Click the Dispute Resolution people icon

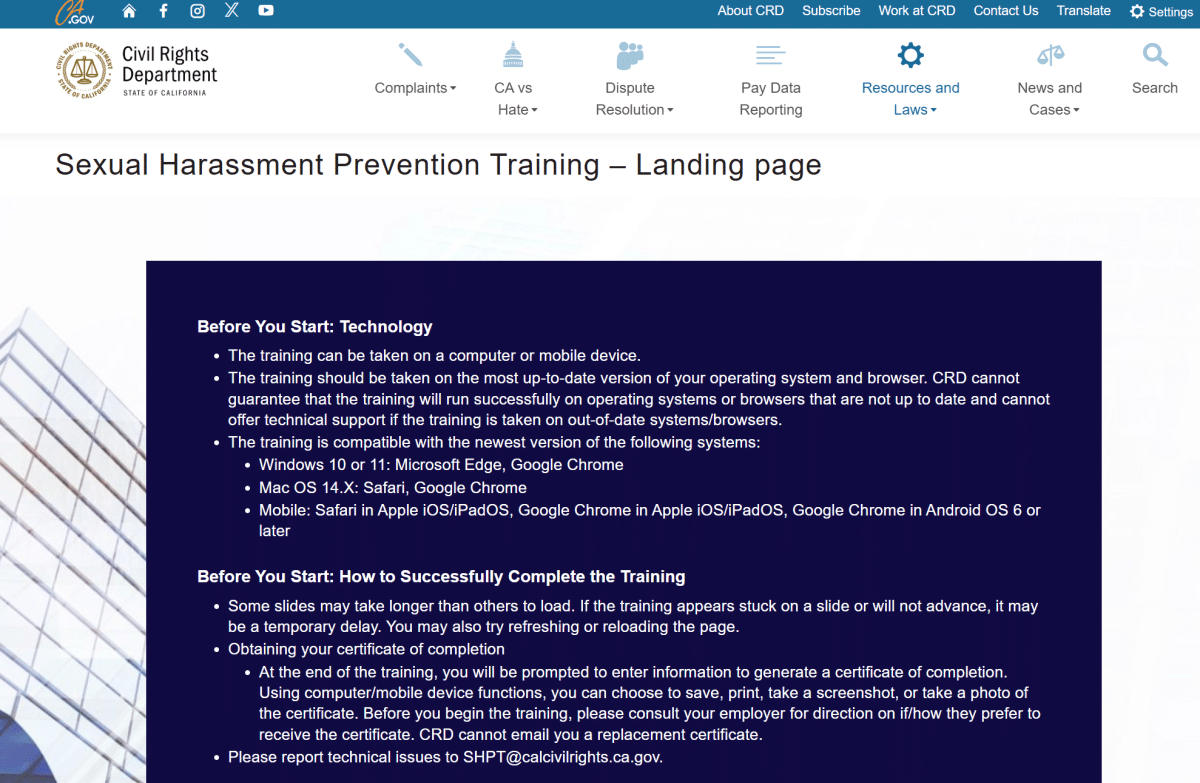pos(630,55)
